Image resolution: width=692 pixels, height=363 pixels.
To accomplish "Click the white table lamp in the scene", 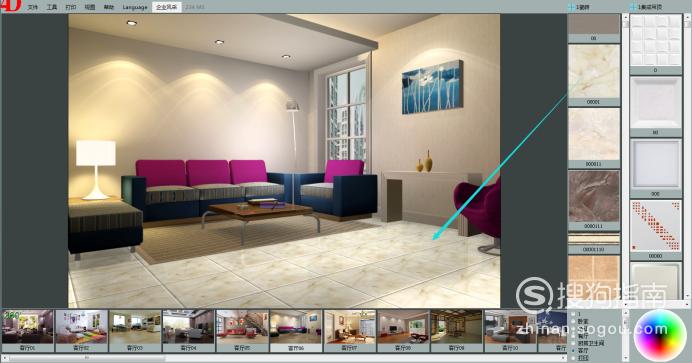I will [96, 170].
